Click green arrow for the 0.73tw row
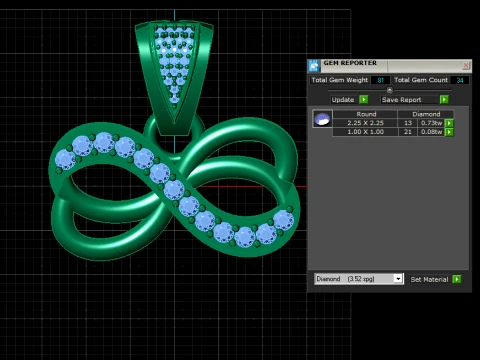The width and height of the screenshot is (480, 360). 449,123
